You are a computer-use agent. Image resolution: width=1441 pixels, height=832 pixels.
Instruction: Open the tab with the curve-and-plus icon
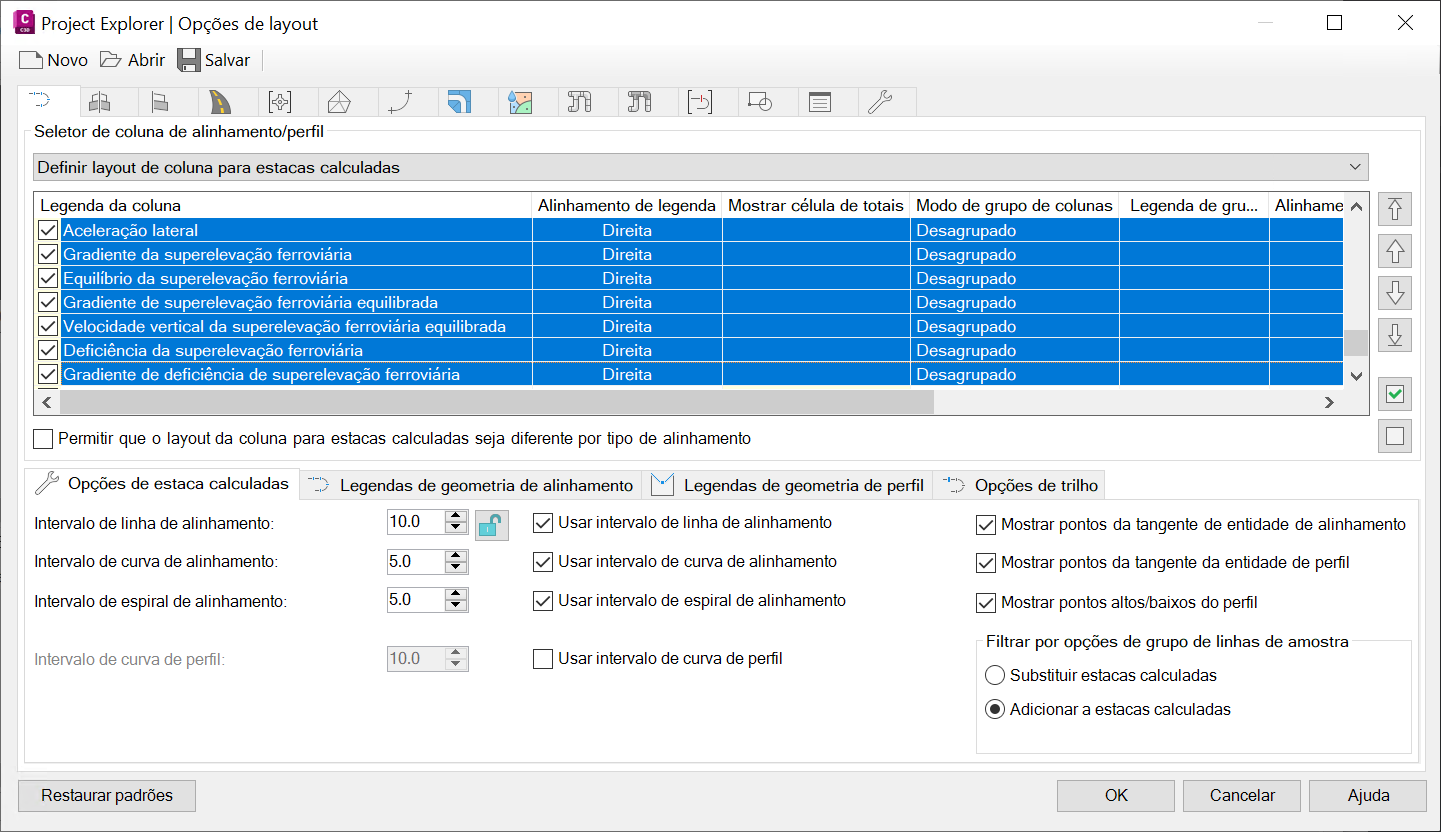(400, 102)
